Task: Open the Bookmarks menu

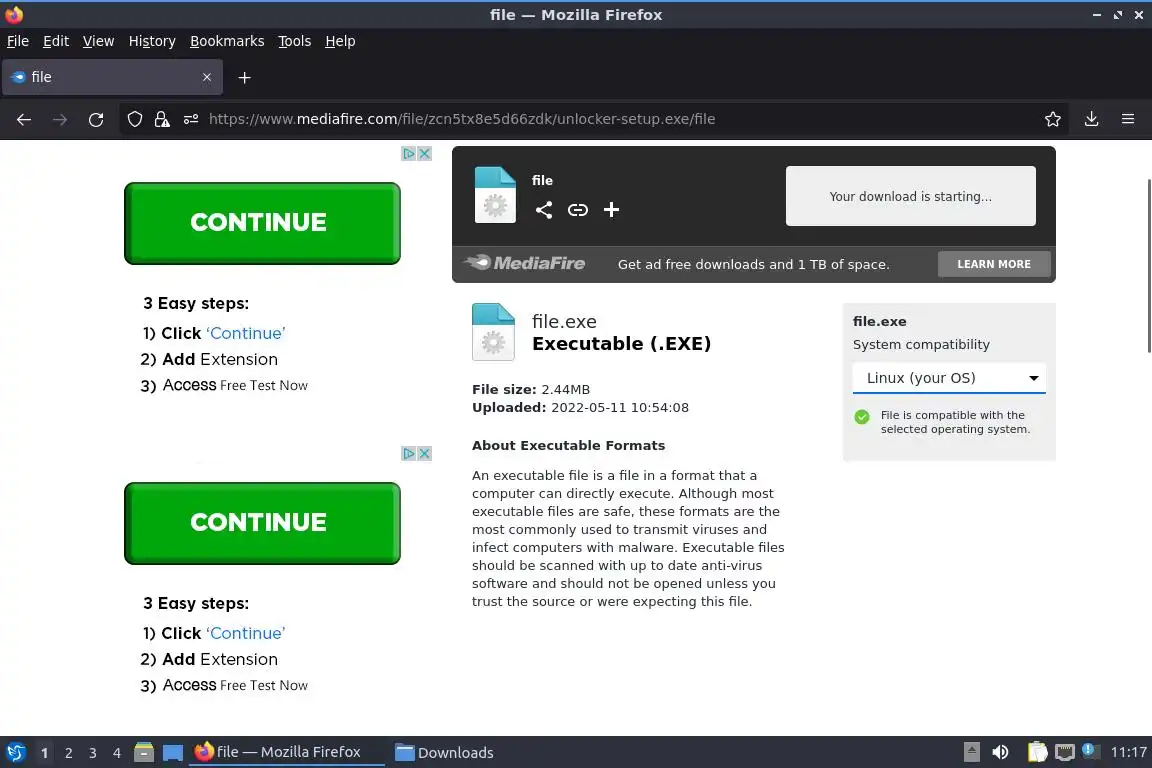Action: 227,41
